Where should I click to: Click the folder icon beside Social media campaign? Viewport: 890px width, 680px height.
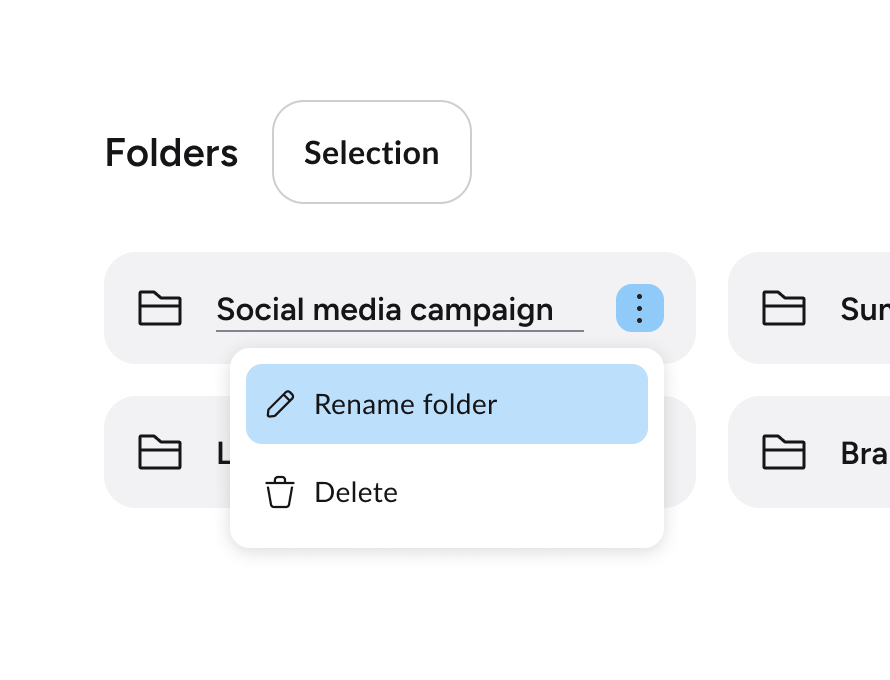point(160,309)
